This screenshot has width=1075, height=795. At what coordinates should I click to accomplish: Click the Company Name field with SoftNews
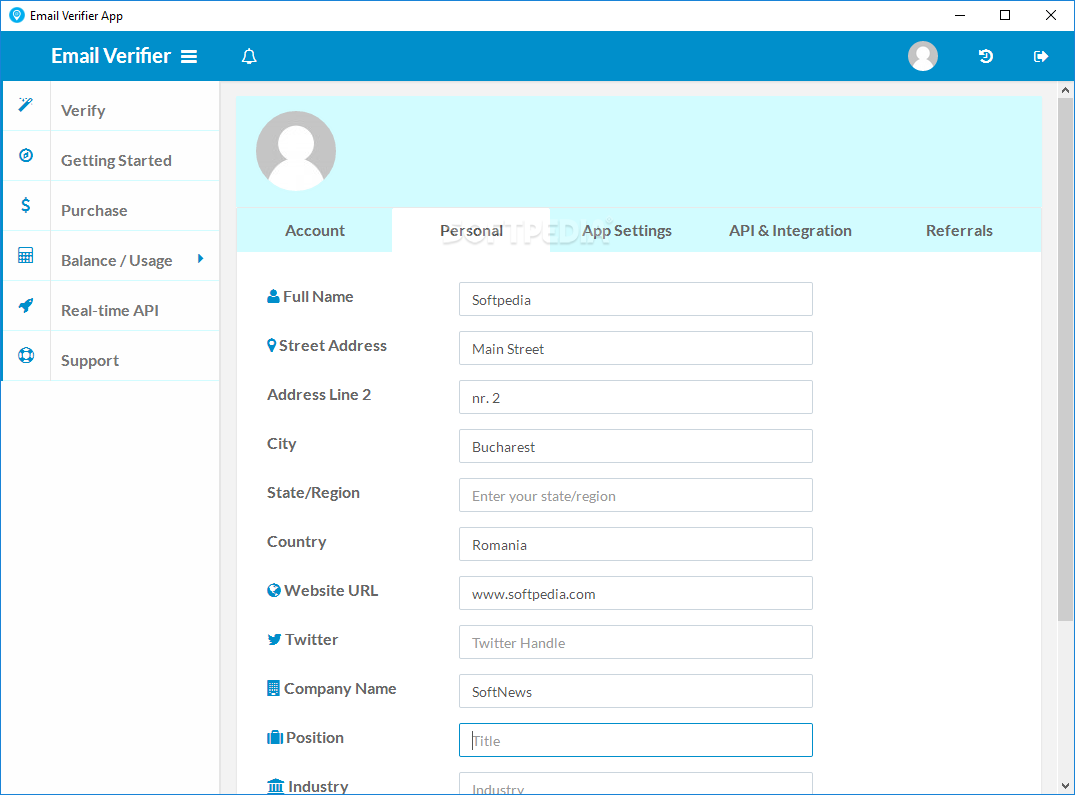[636, 692]
